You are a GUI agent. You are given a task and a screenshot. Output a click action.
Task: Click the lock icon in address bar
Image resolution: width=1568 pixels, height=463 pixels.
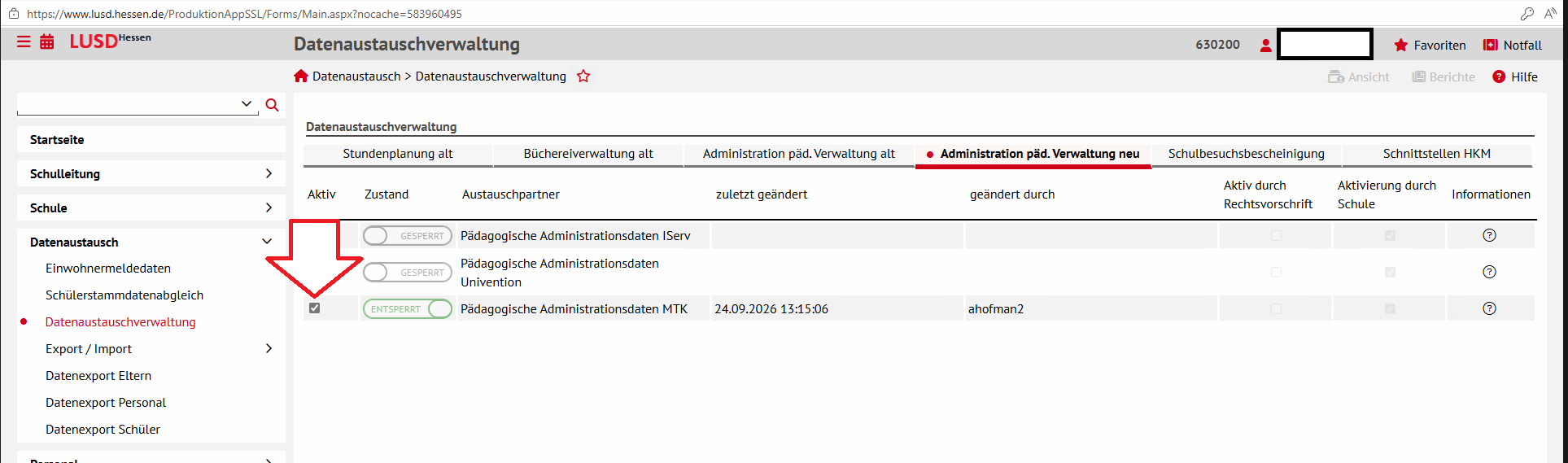tap(14, 14)
